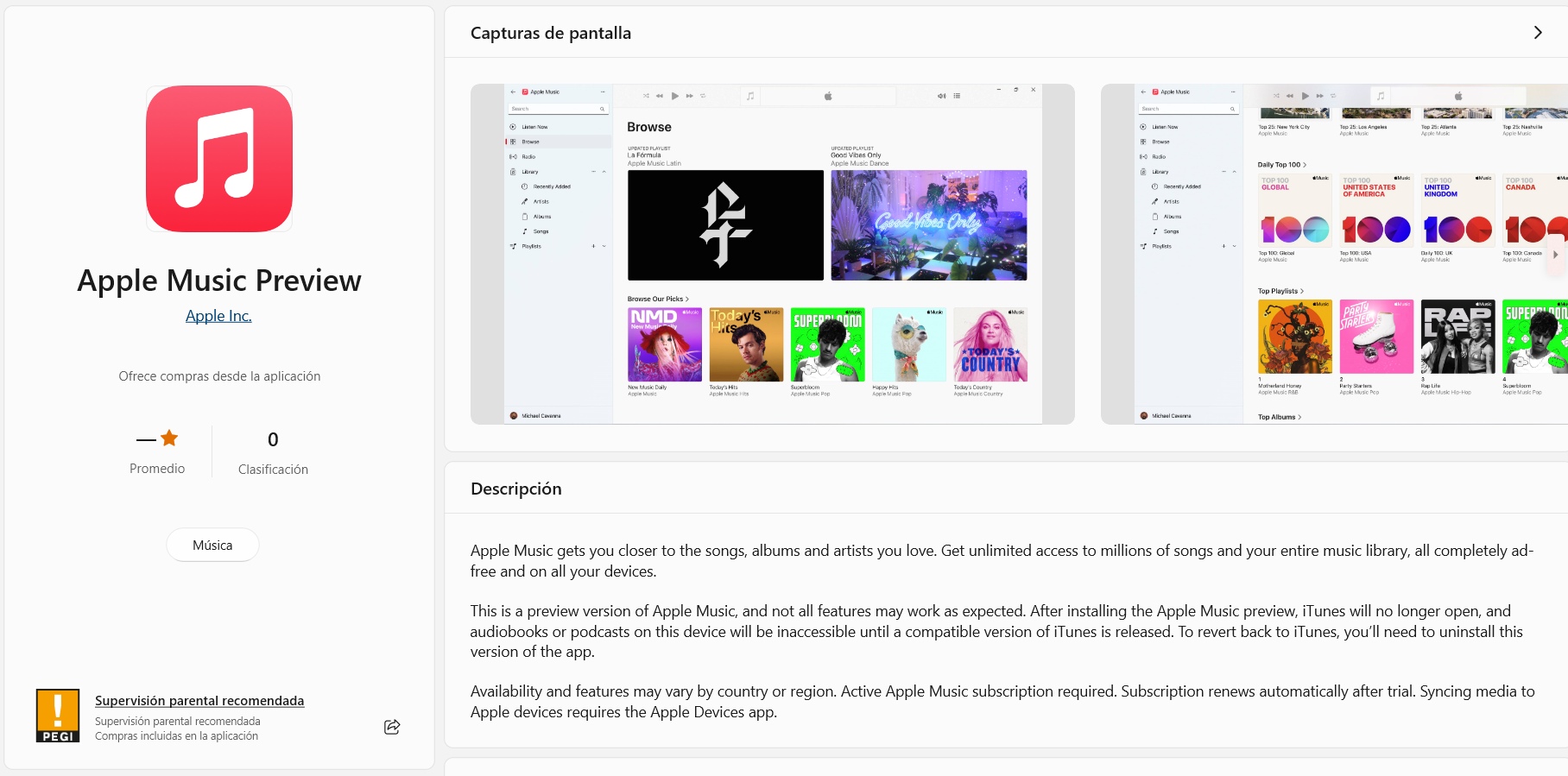Select the Música category button

pos(212,545)
